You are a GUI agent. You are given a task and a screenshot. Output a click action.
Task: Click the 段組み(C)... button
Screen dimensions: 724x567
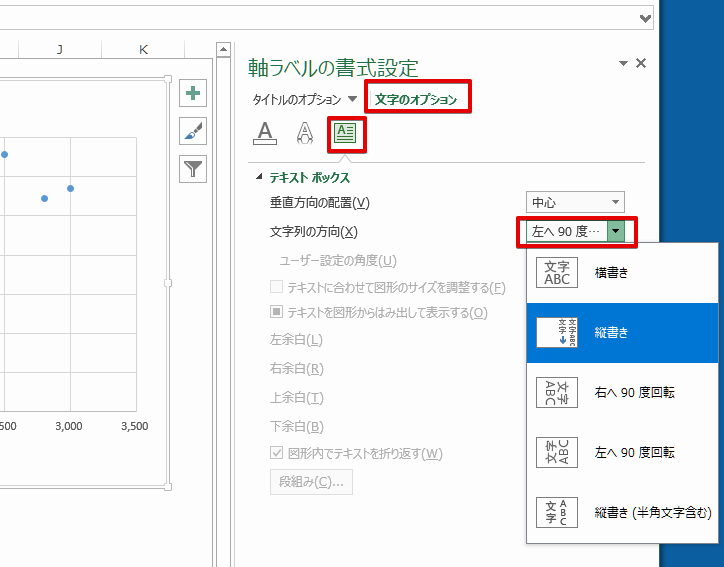311,482
